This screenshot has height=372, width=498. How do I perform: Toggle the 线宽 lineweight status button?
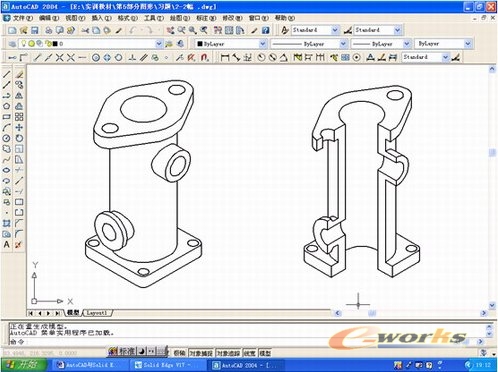coord(250,353)
